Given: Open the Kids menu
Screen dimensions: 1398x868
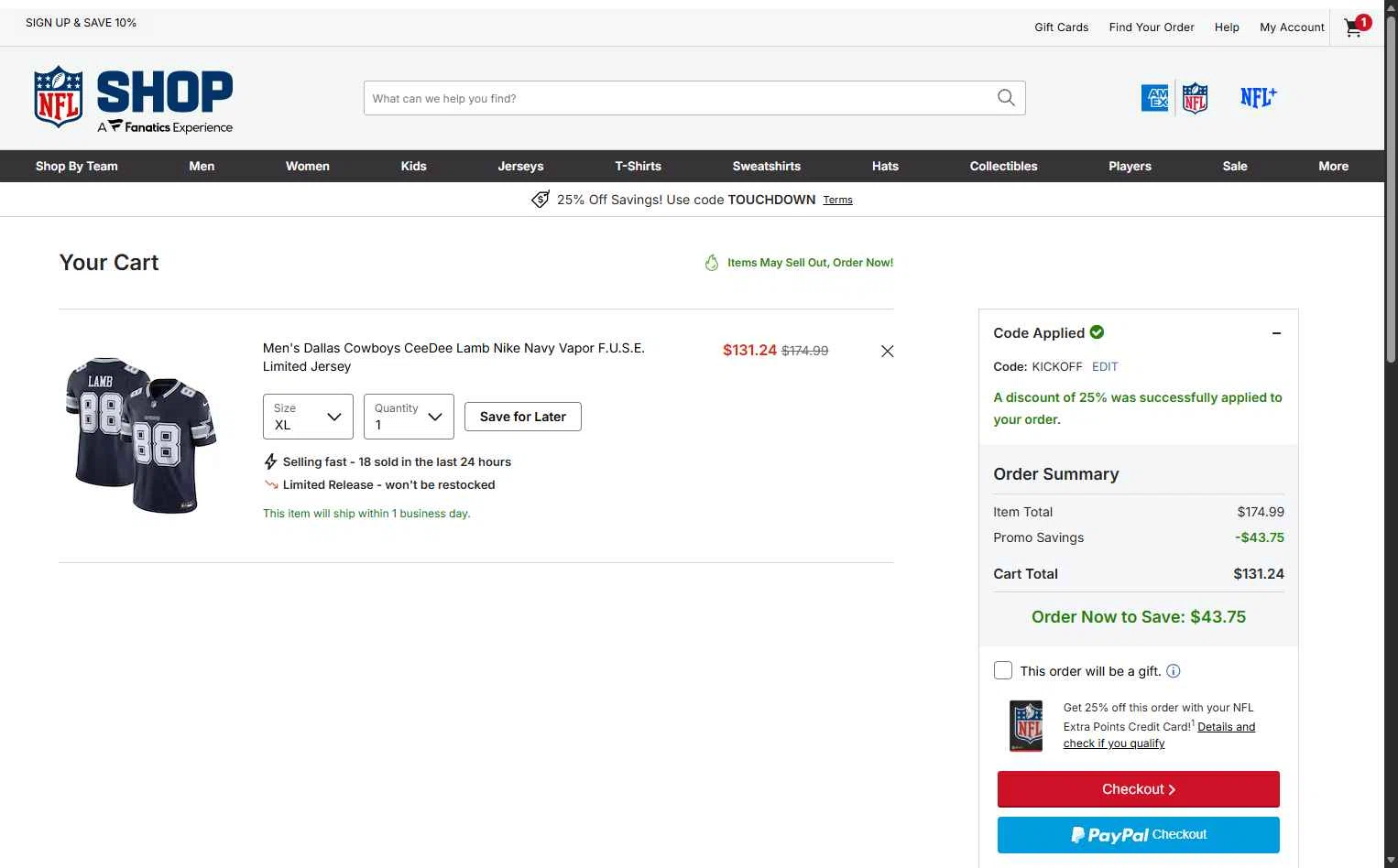Looking at the screenshot, I should click(x=414, y=167).
